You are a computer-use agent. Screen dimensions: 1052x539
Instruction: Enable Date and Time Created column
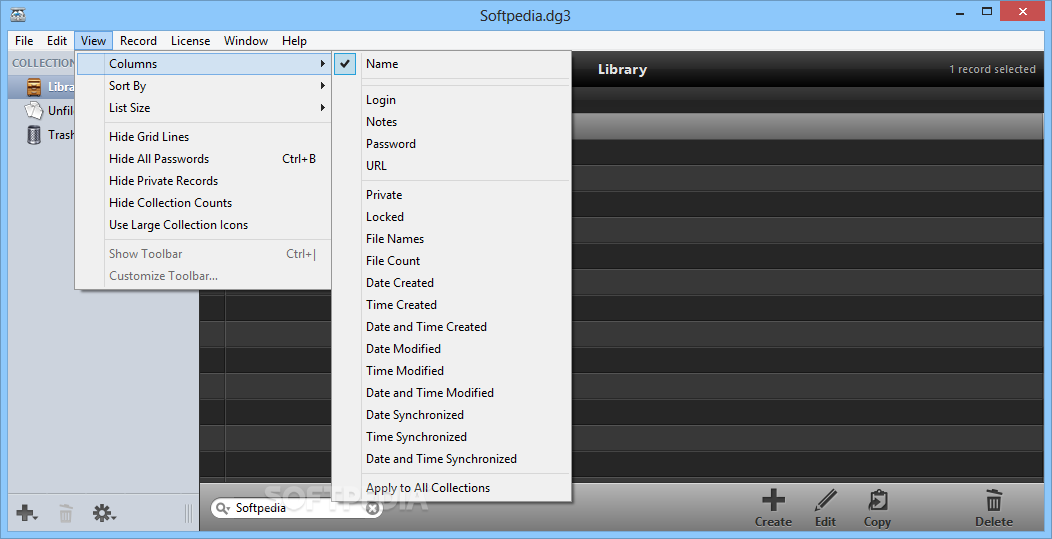point(452,327)
